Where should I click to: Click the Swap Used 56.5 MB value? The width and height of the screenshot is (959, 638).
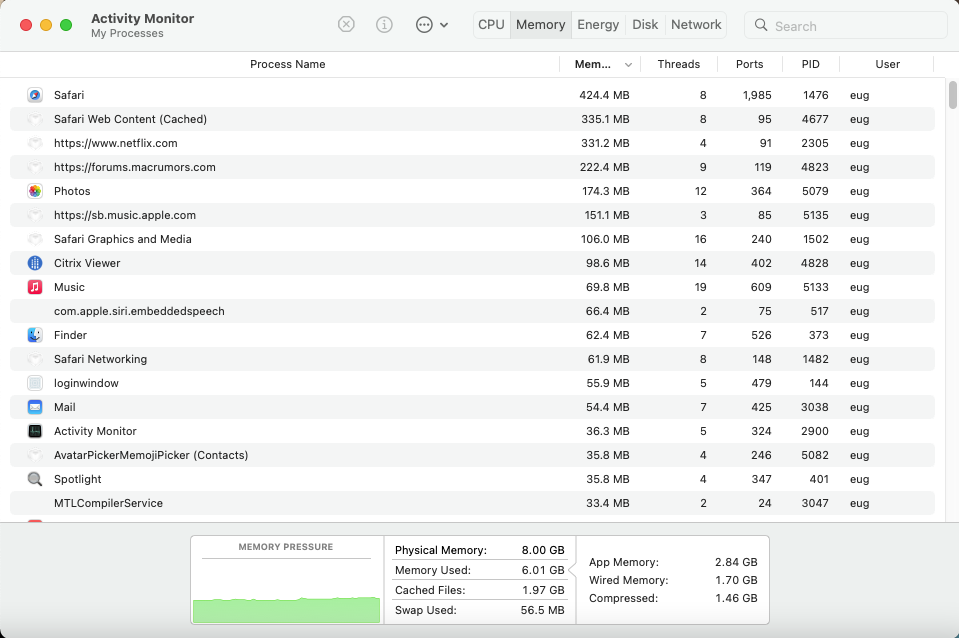click(542, 610)
